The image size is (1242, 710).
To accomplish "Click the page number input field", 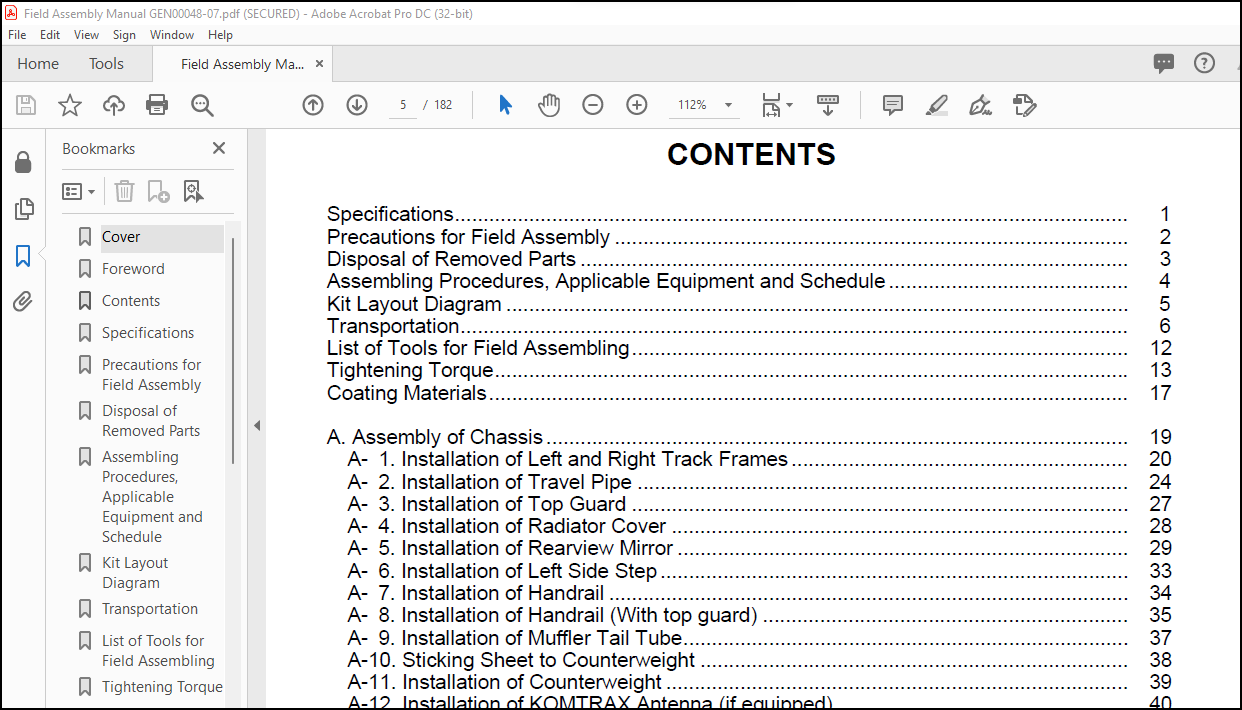I will [402, 105].
